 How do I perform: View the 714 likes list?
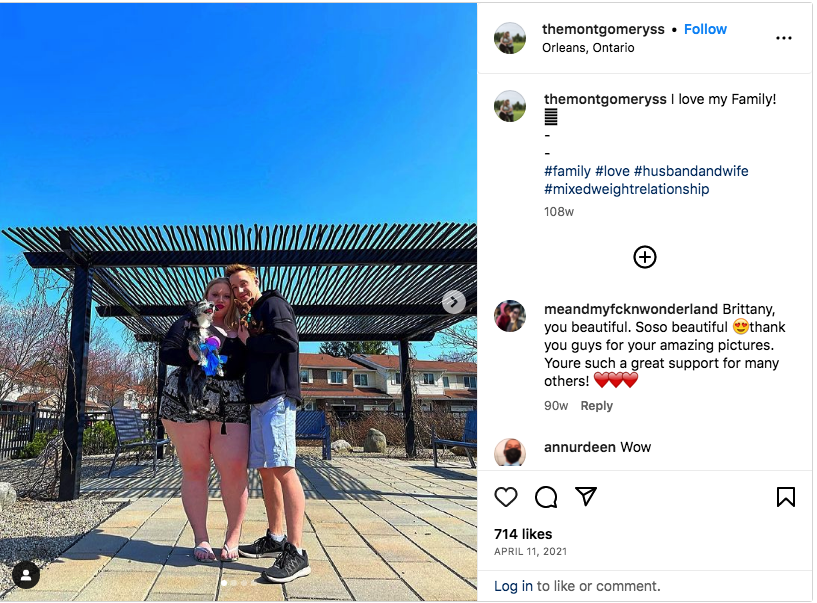[x=523, y=534]
